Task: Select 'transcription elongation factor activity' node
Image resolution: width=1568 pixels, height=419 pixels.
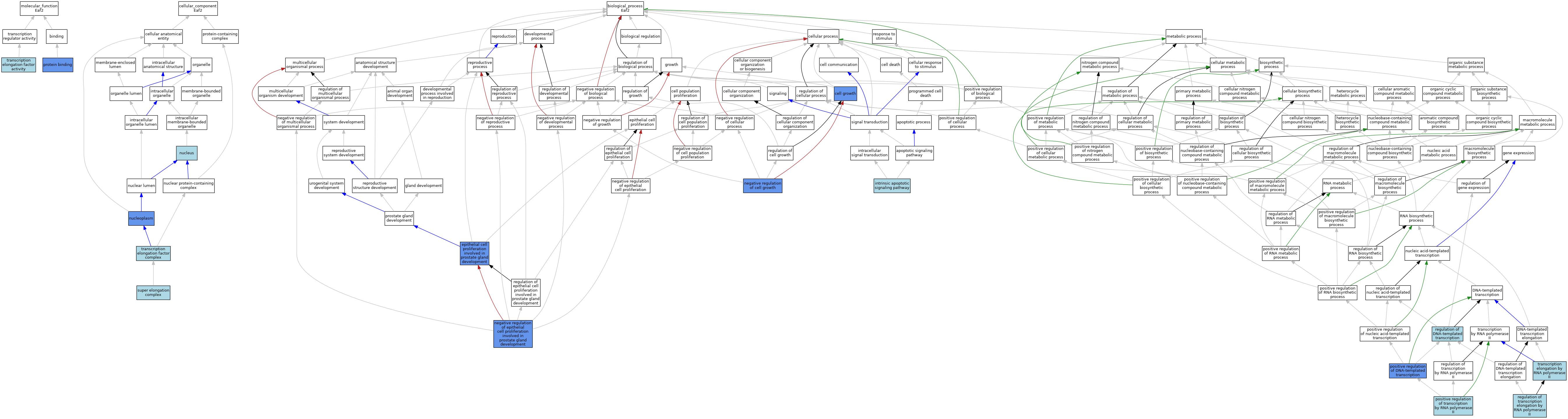Action: (18, 64)
